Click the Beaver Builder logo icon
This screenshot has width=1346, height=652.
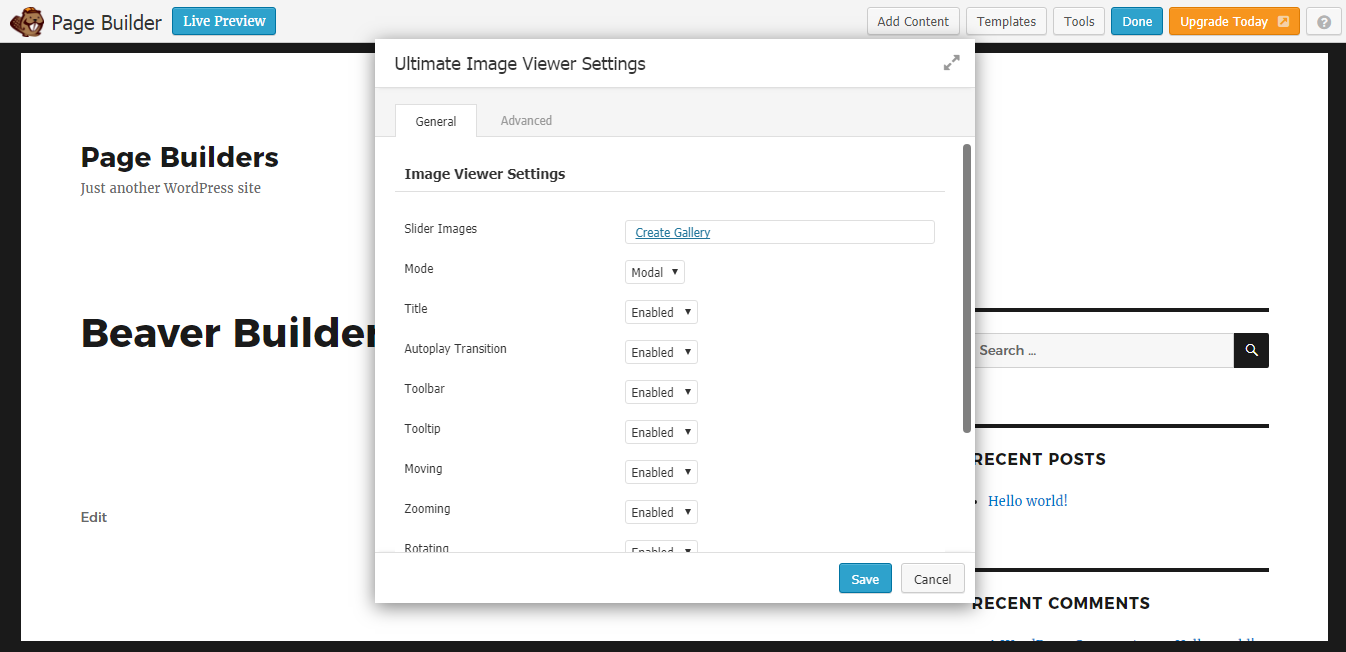pos(26,21)
